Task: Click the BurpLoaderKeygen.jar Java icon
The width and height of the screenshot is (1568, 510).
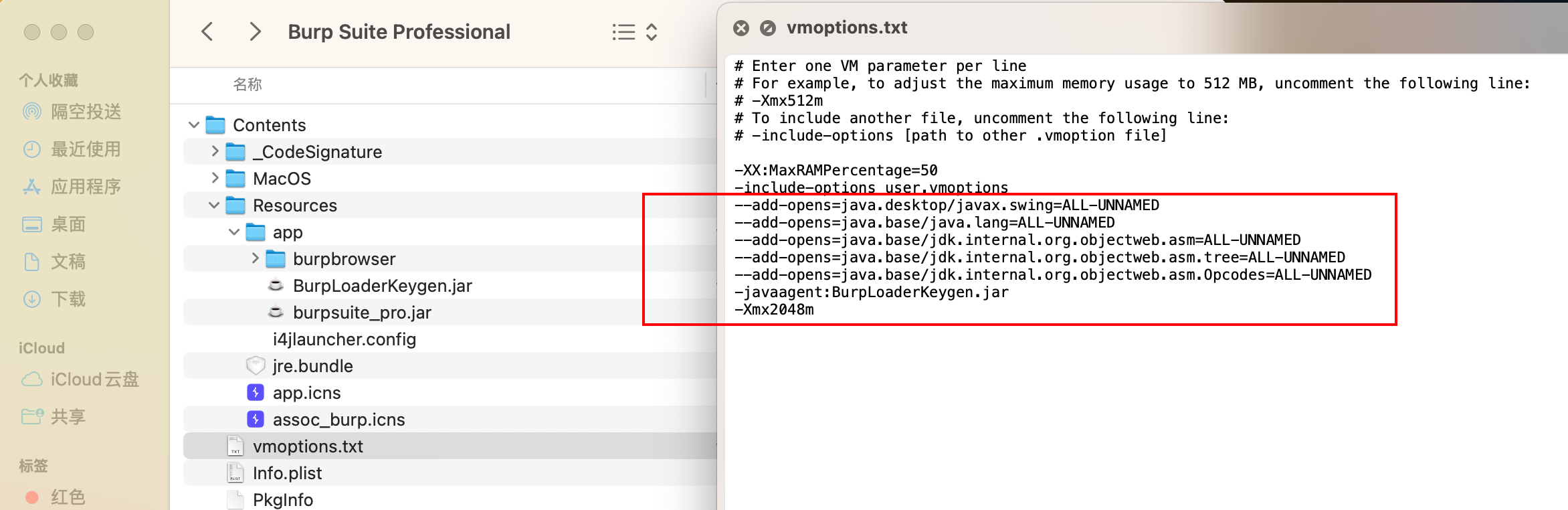Action: pos(276,285)
